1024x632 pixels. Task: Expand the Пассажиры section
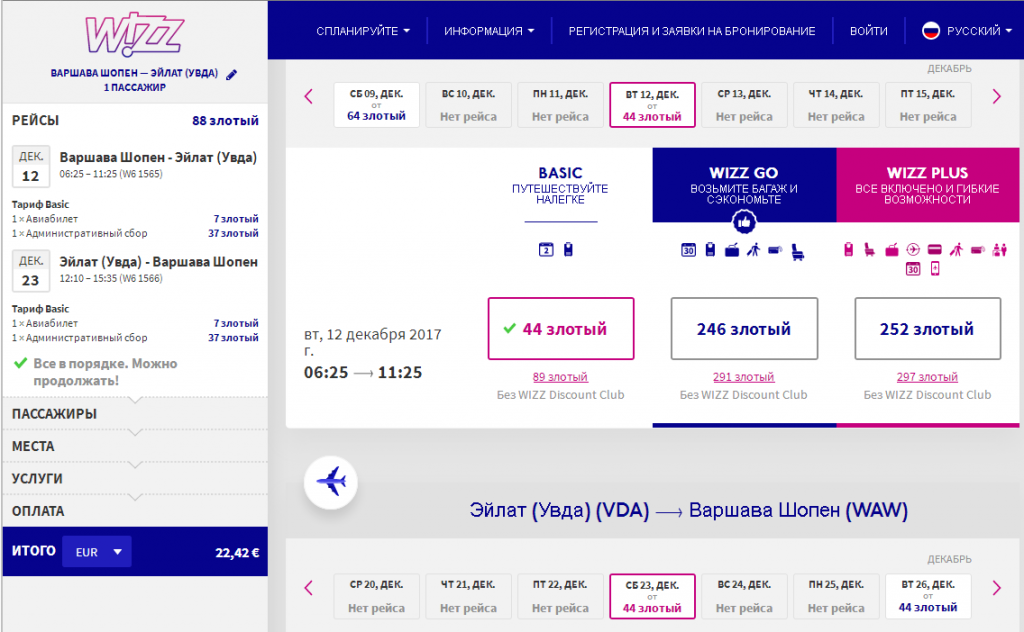[x=135, y=413]
